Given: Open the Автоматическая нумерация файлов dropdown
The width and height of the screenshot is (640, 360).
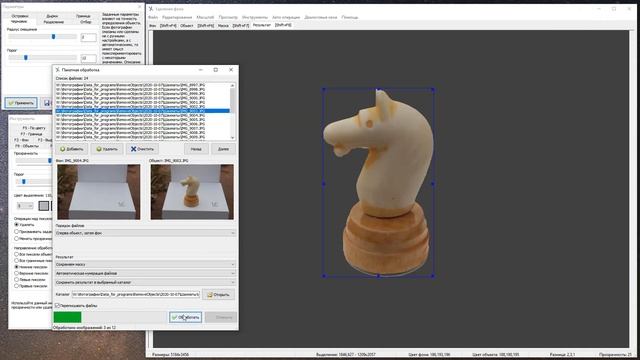Looking at the screenshot, I should (x=145, y=273).
